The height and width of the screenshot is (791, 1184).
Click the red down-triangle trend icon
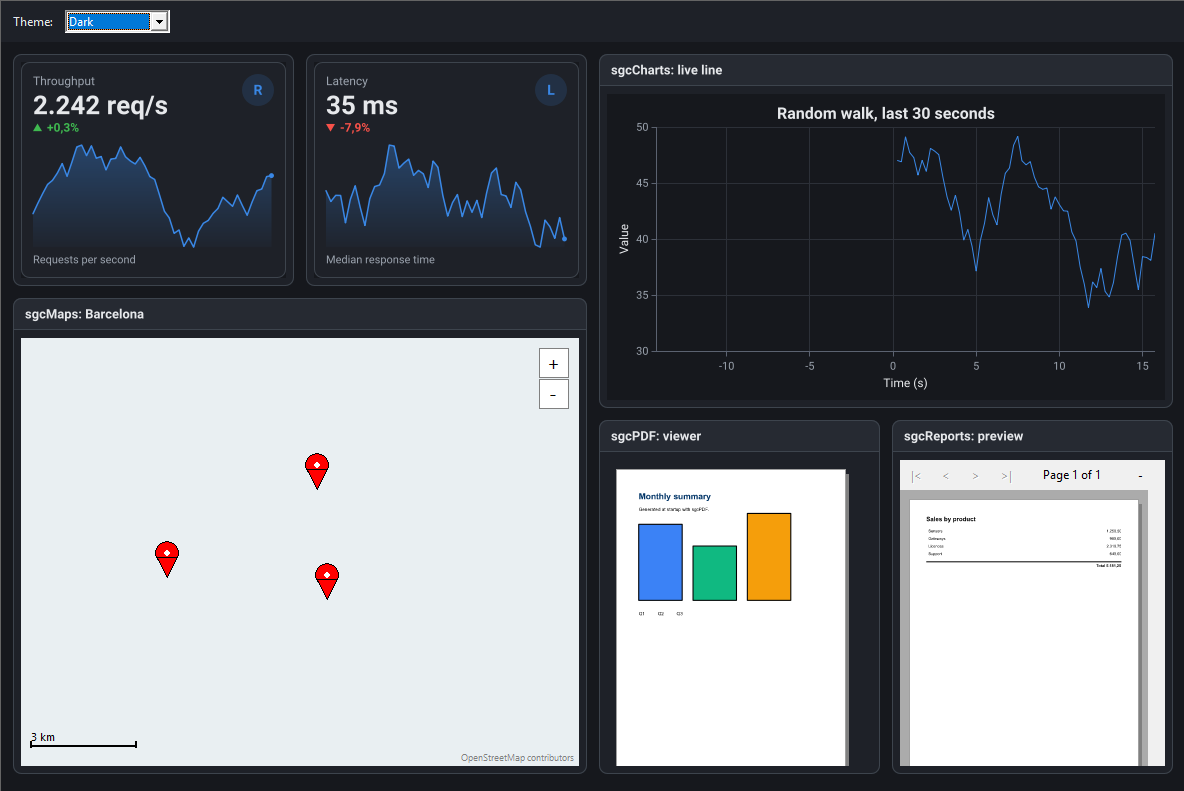point(331,128)
